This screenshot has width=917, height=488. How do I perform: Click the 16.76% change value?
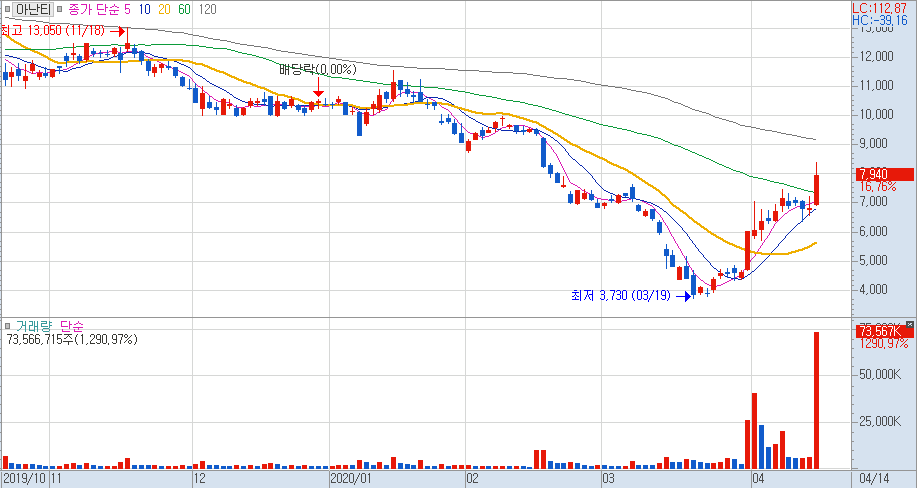878,187
